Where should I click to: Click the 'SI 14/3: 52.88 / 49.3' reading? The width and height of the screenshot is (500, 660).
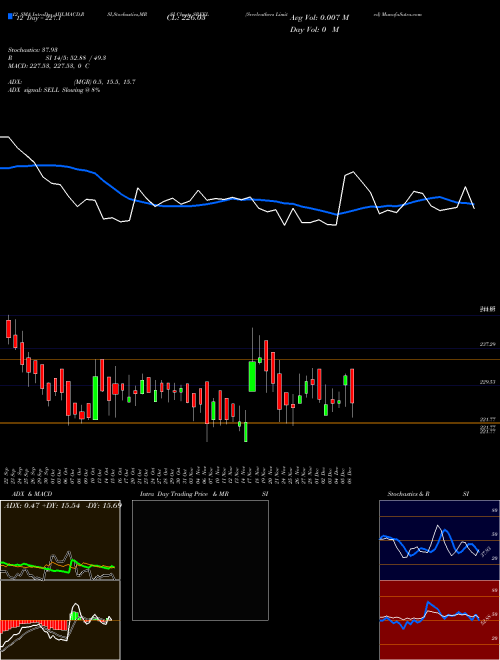[x=76, y=58]
